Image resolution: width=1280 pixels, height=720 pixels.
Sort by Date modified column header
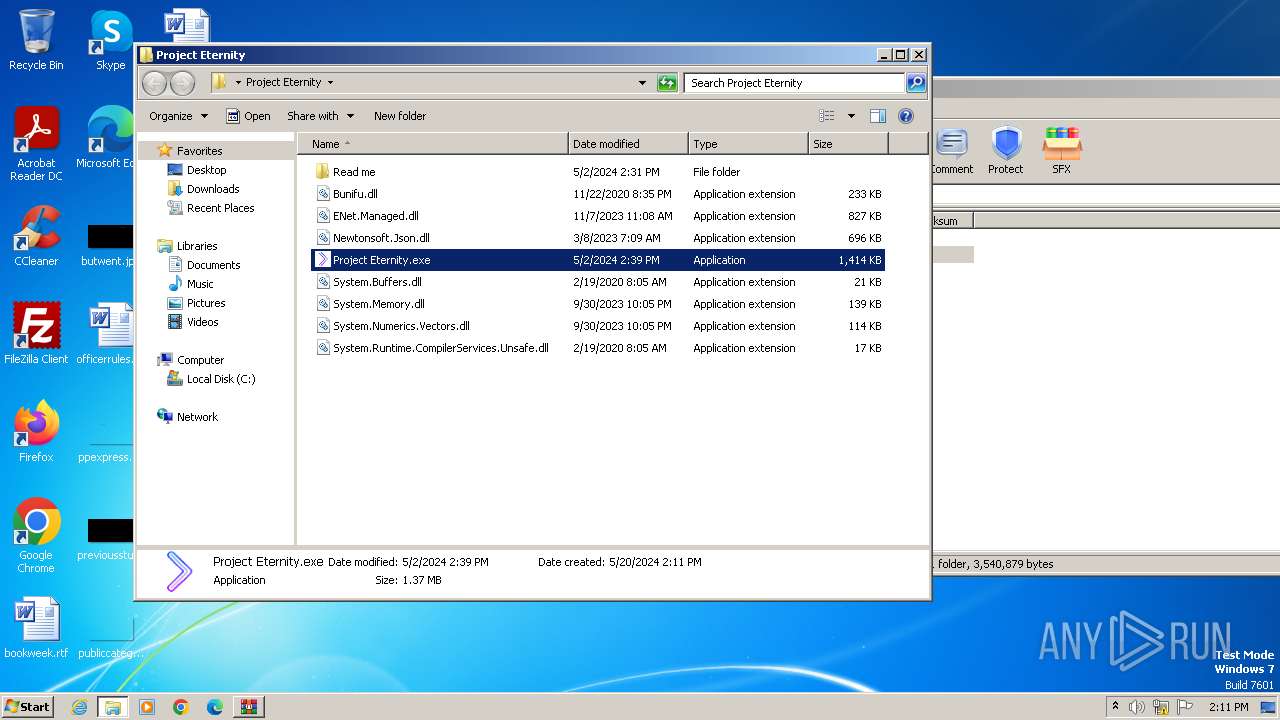pyautogui.click(x=628, y=144)
